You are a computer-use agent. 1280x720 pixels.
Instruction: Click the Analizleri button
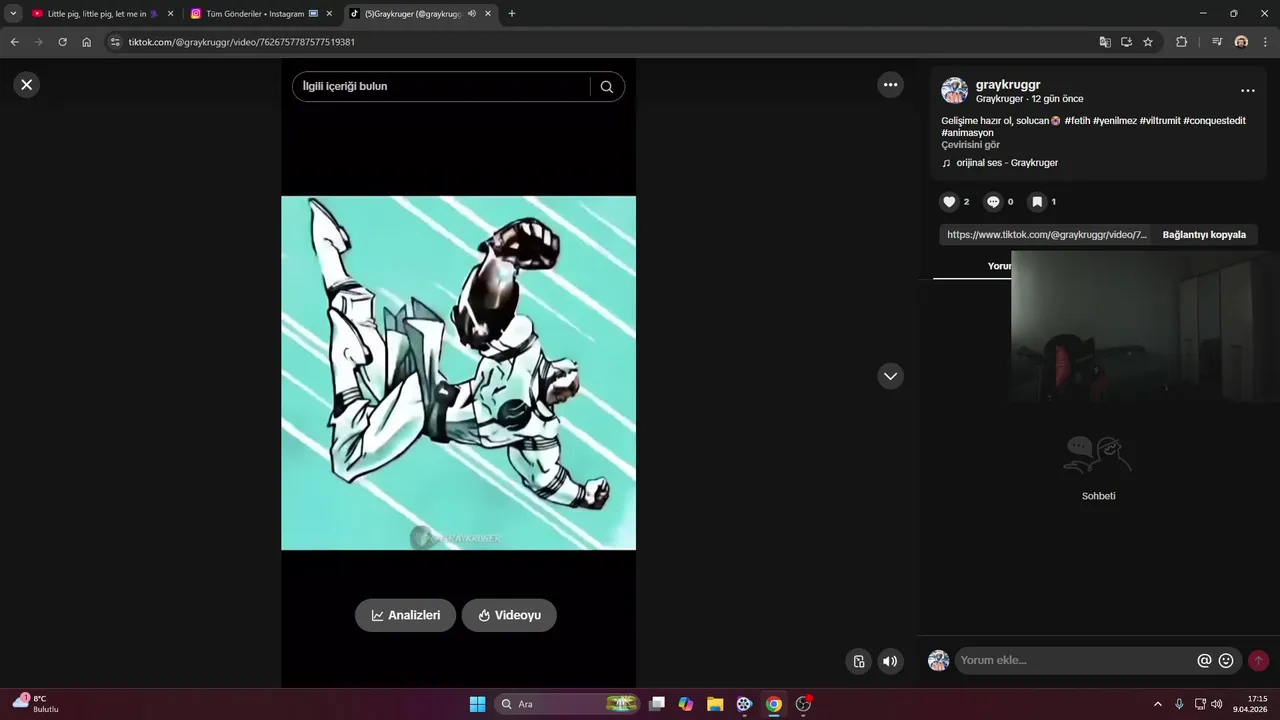405,615
